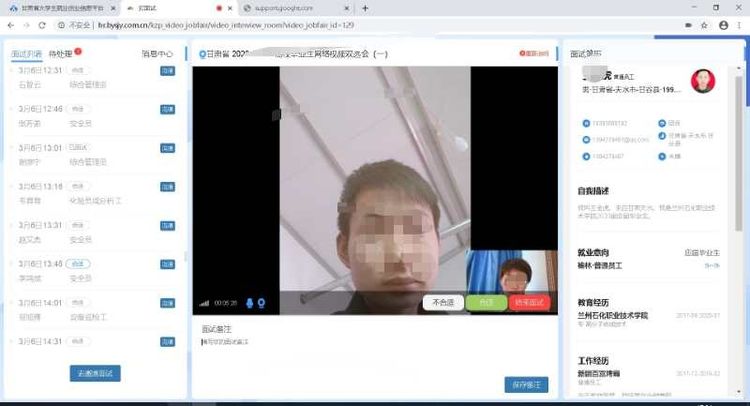This screenshot has height=406, width=750.
Task: Click the self-view video thumbnail
Action: (512, 272)
